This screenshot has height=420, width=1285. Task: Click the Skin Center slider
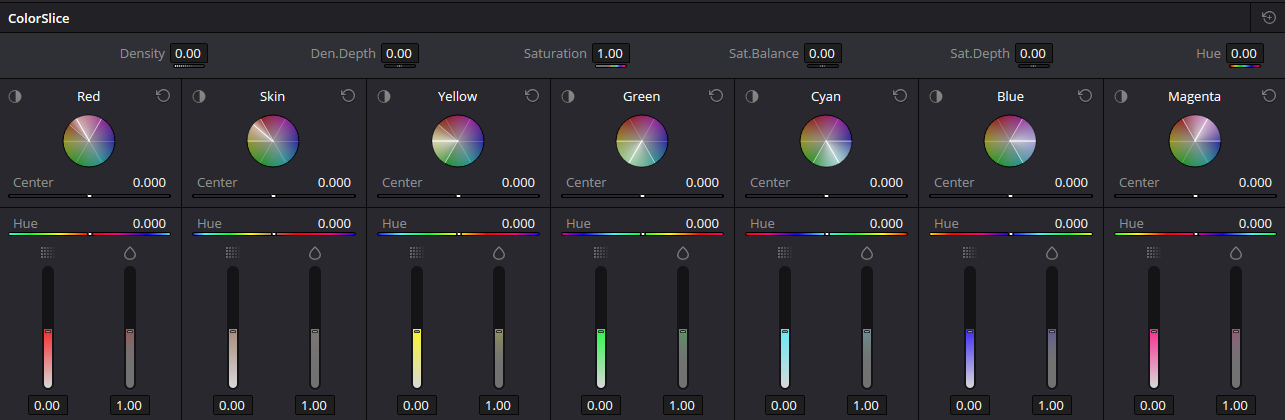pyautogui.click(x=274, y=196)
